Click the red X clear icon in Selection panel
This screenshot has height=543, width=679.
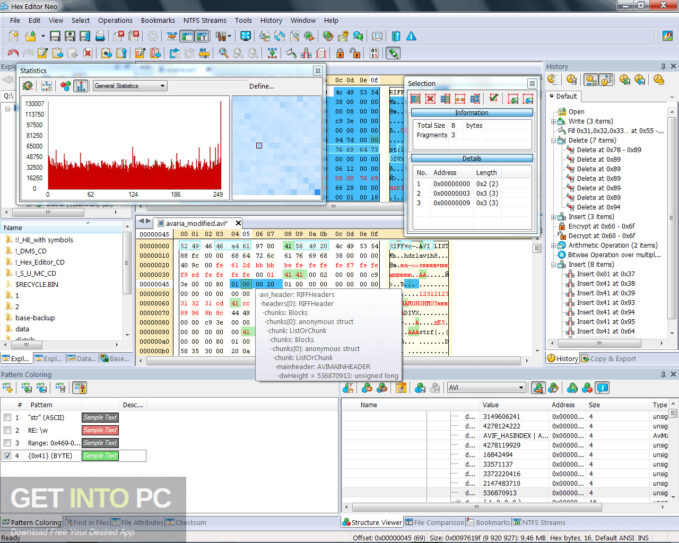(430, 99)
